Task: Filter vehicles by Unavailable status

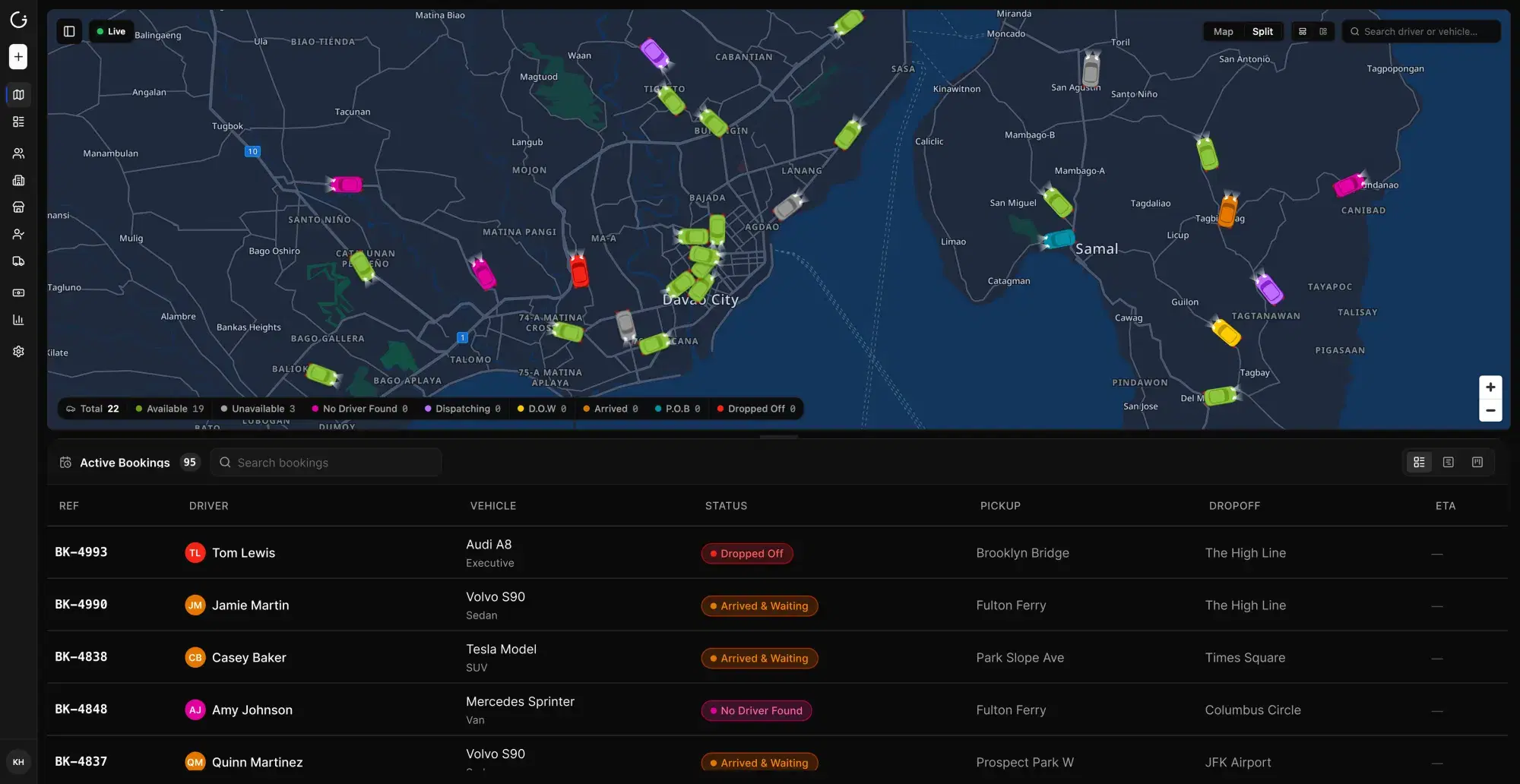Action: (x=258, y=409)
